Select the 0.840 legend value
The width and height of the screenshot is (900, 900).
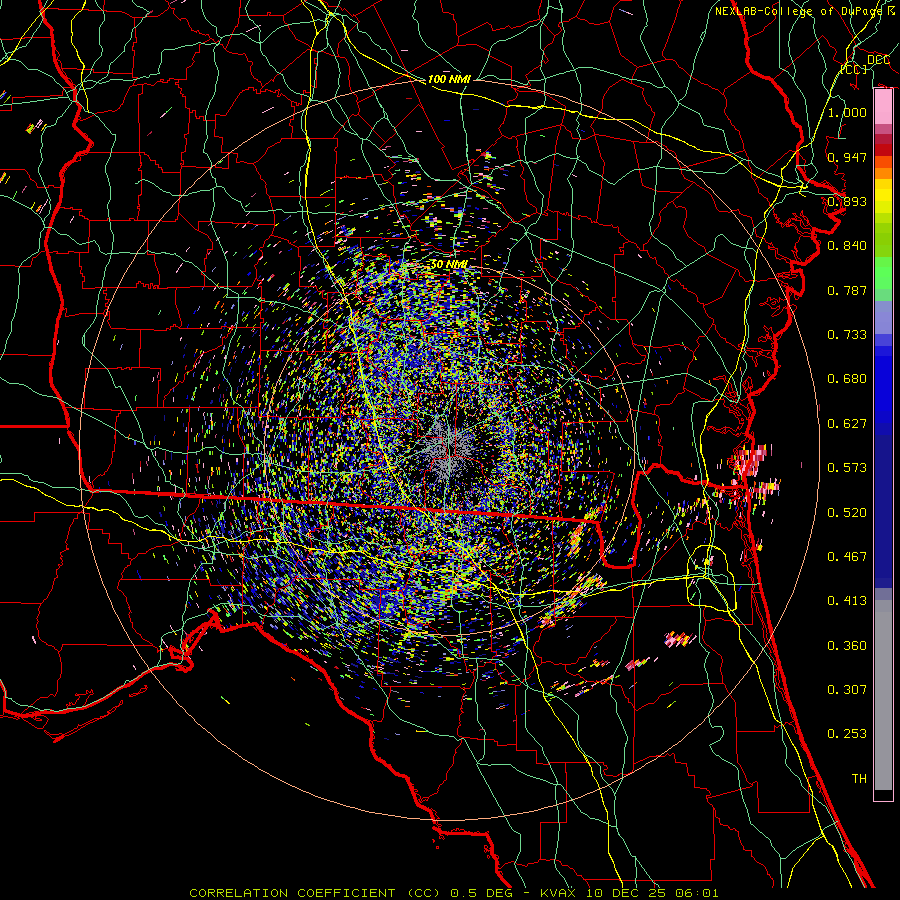[x=847, y=246]
